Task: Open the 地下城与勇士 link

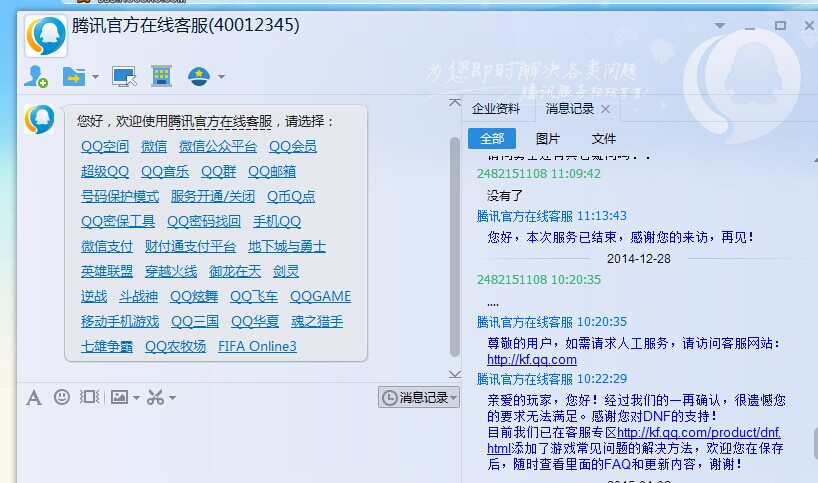Action: (x=287, y=247)
